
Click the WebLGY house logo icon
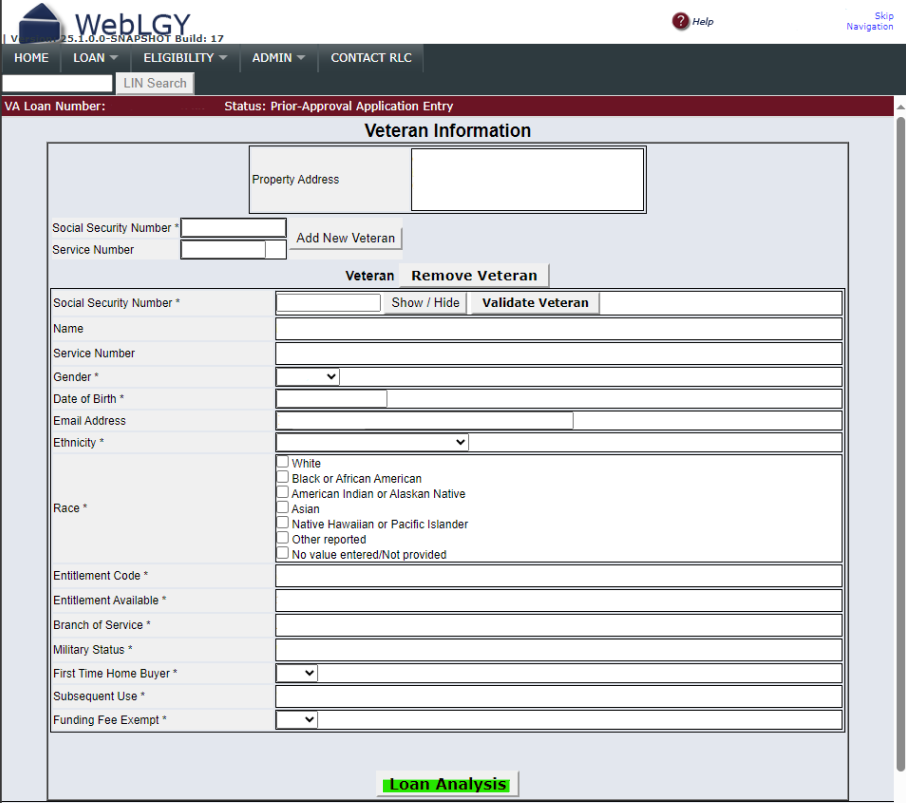tap(40, 22)
